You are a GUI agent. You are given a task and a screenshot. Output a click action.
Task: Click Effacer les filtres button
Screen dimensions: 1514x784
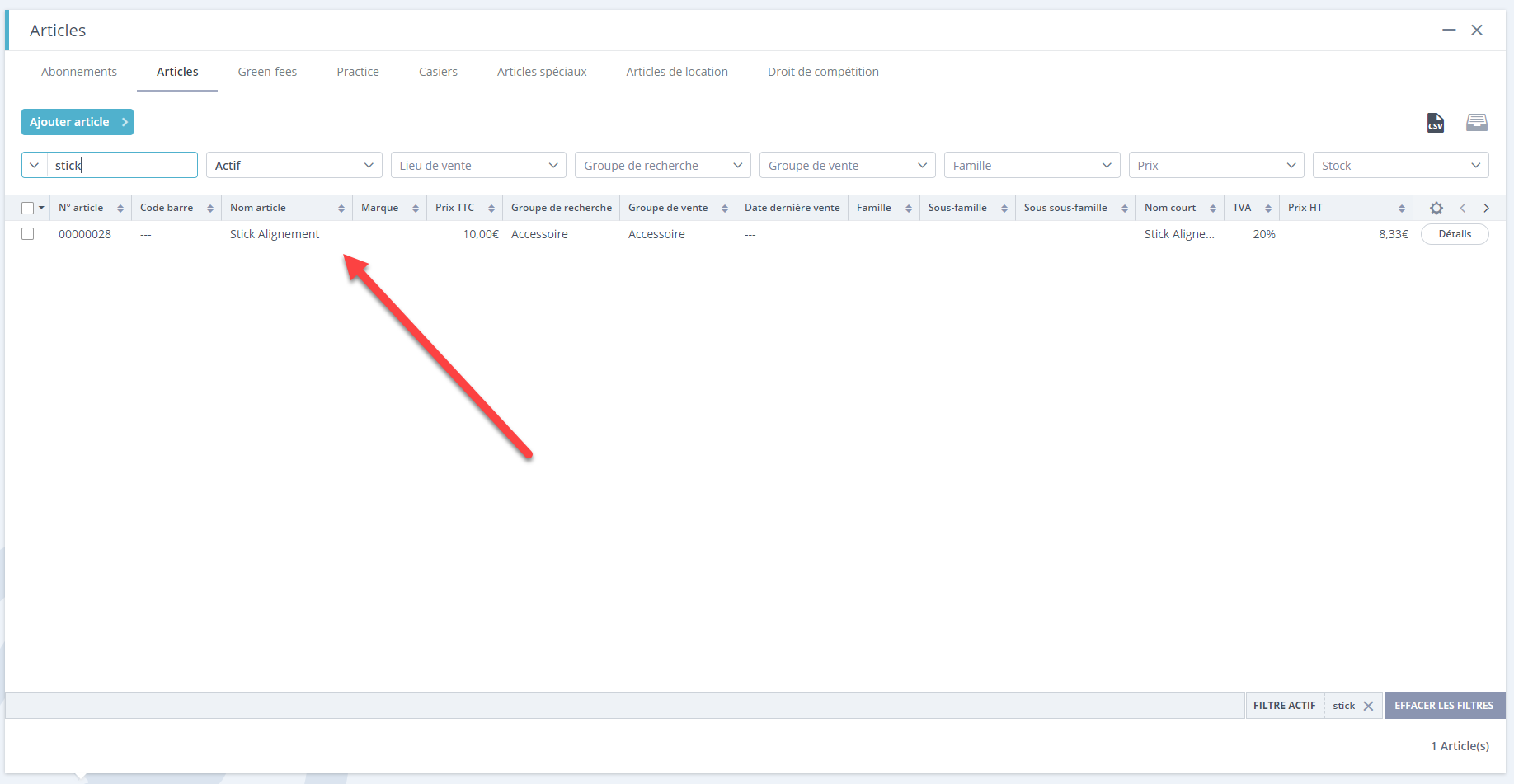[1444, 706]
